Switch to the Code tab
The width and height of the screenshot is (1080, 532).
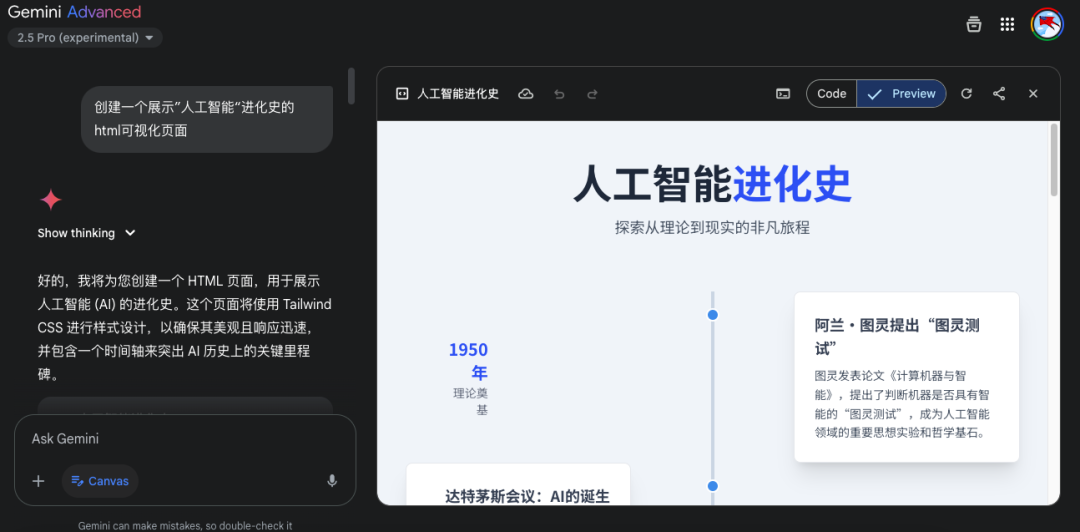(x=831, y=94)
